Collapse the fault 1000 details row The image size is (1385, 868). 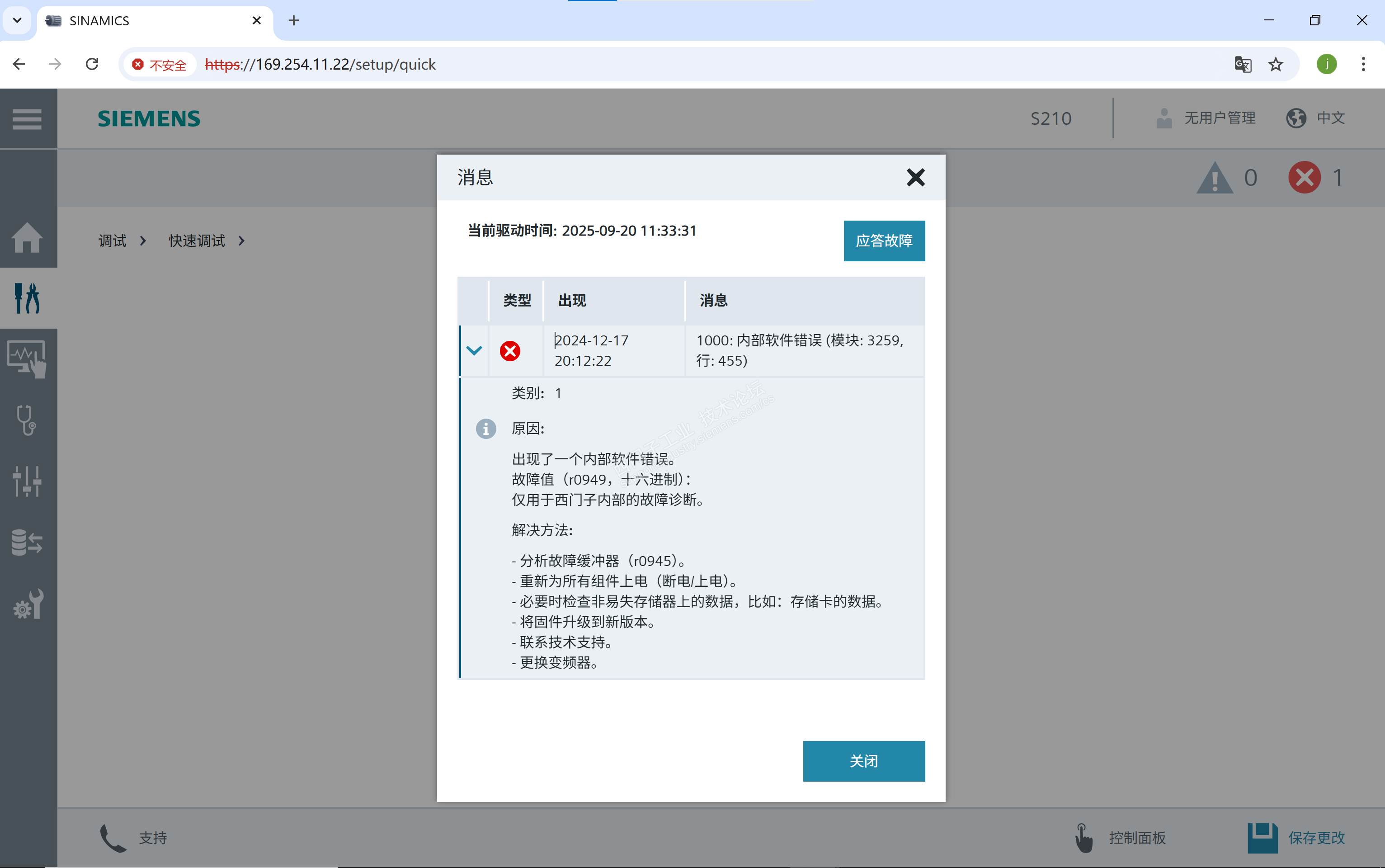[x=474, y=350]
